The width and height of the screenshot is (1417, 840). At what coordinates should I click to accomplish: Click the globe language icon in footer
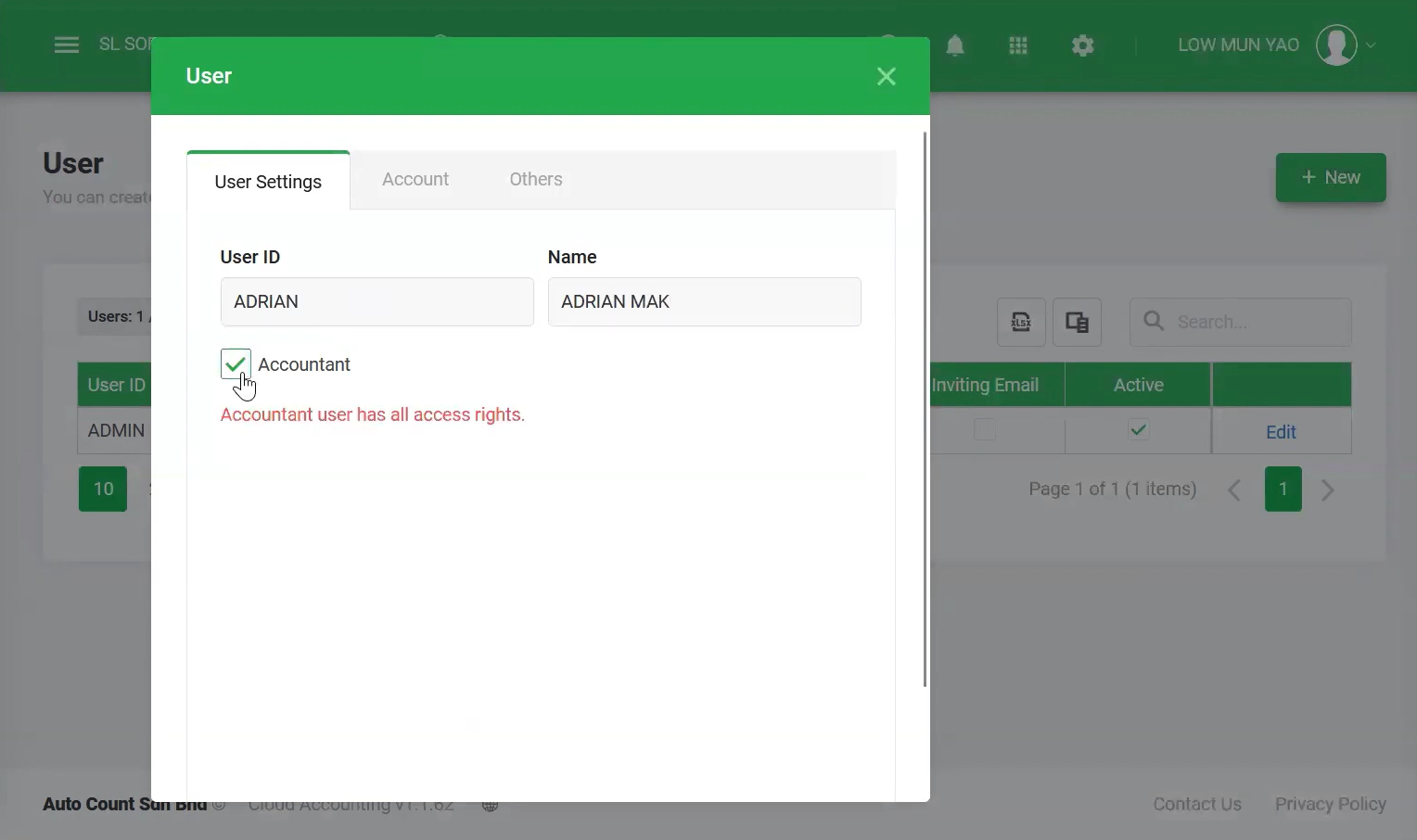pos(491,805)
